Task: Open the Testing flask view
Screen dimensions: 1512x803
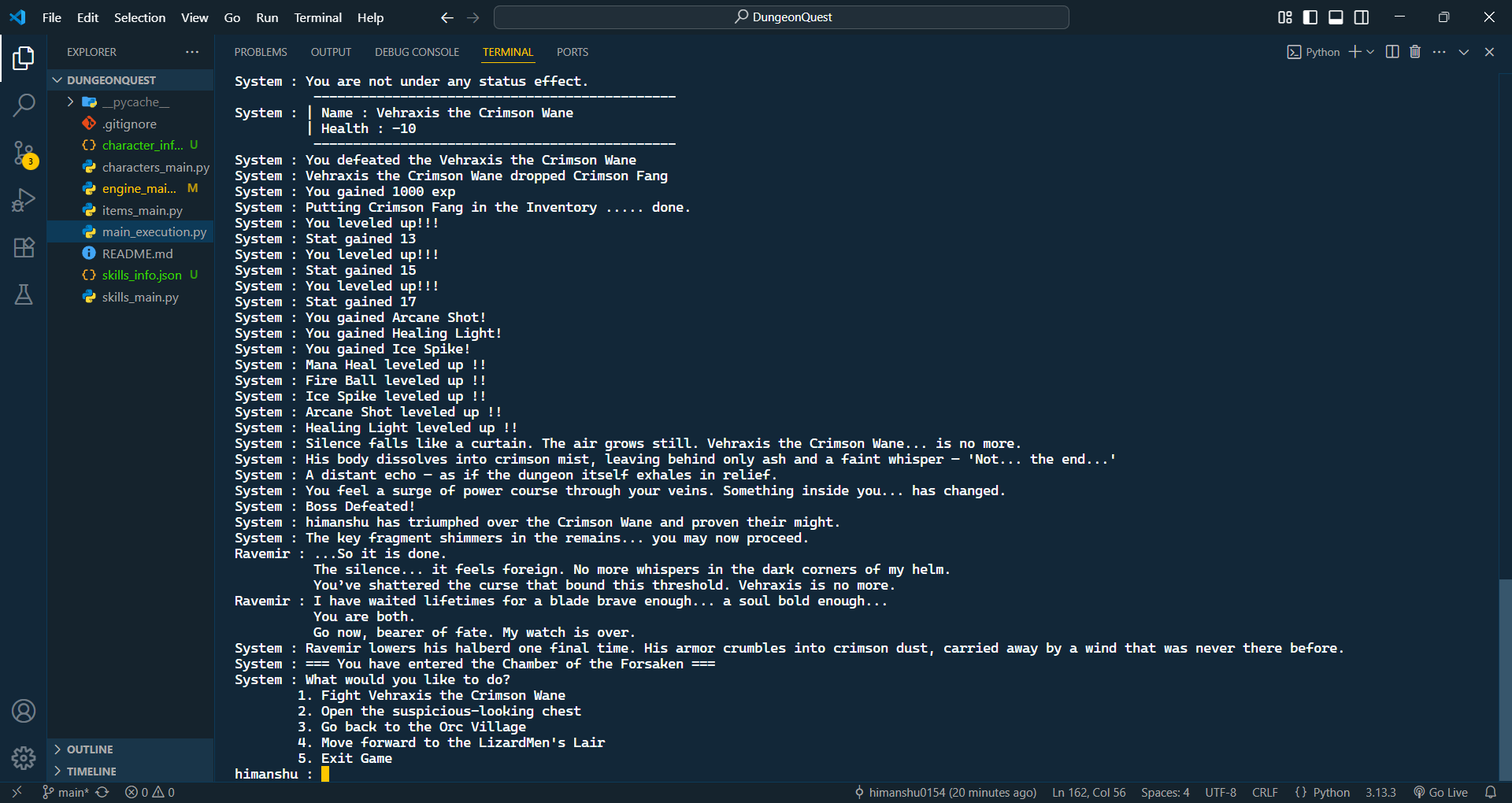Action: click(24, 294)
